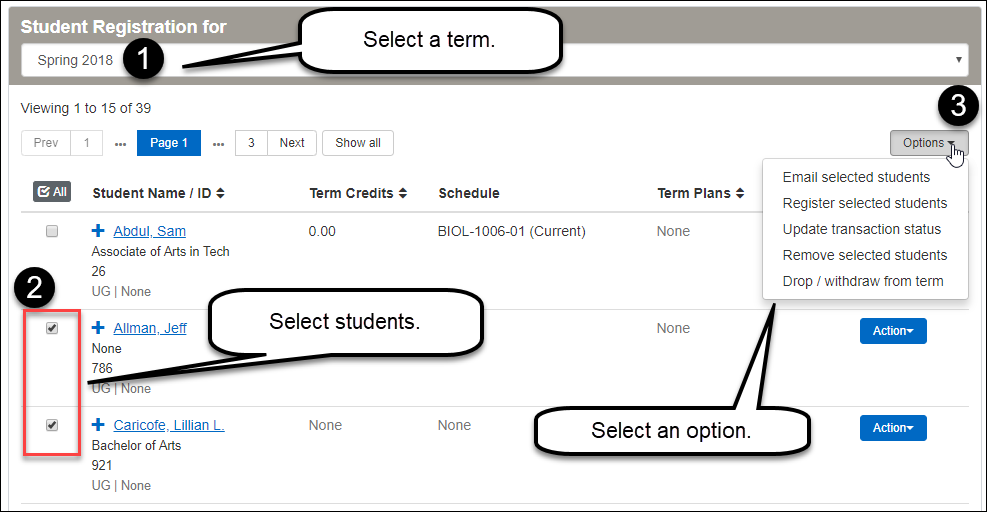987x512 pixels.
Task: Uncheck the box for Jeff Allman
Action: [52, 328]
